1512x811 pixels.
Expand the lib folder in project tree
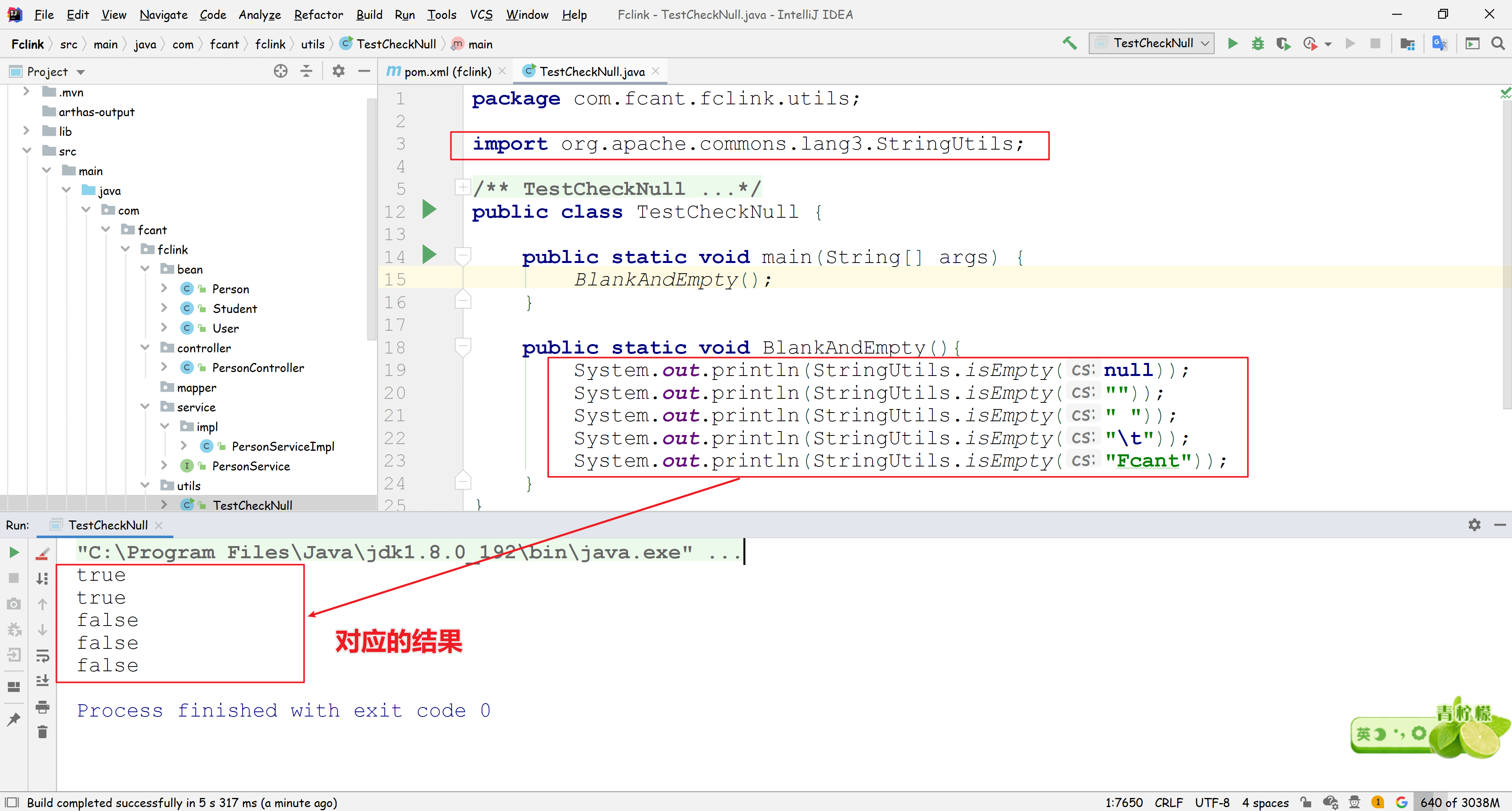pyautogui.click(x=26, y=131)
